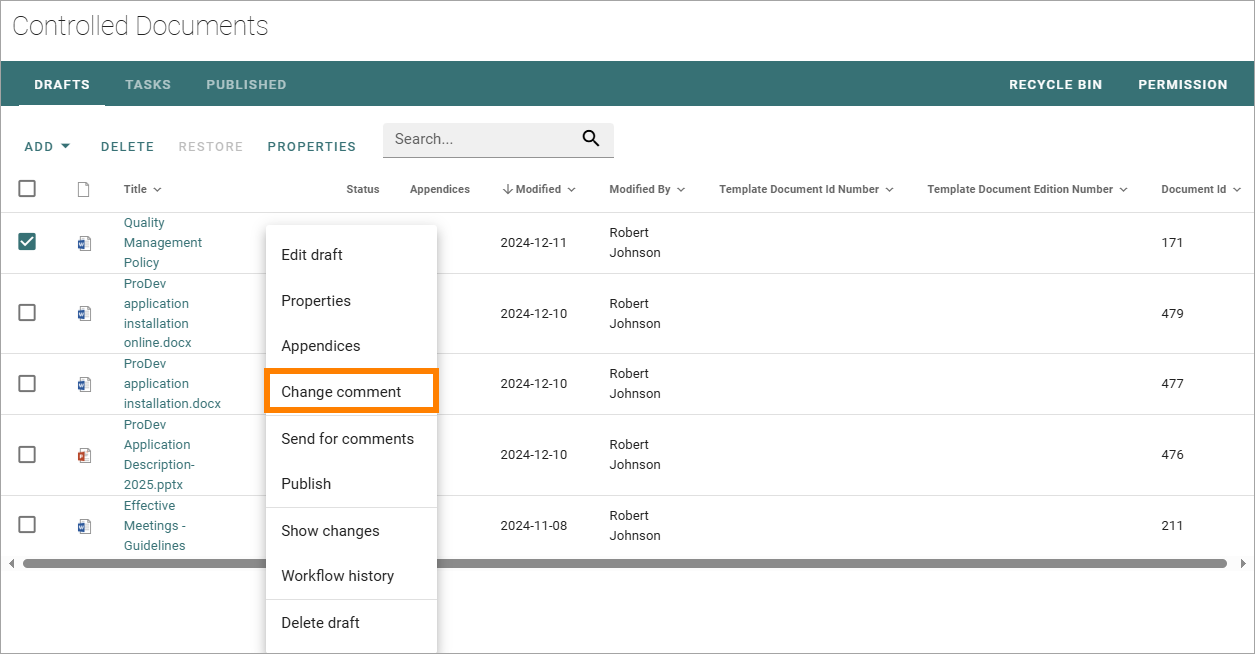1255x654 pixels.
Task: Click the Appendices column header
Action: (440, 189)
